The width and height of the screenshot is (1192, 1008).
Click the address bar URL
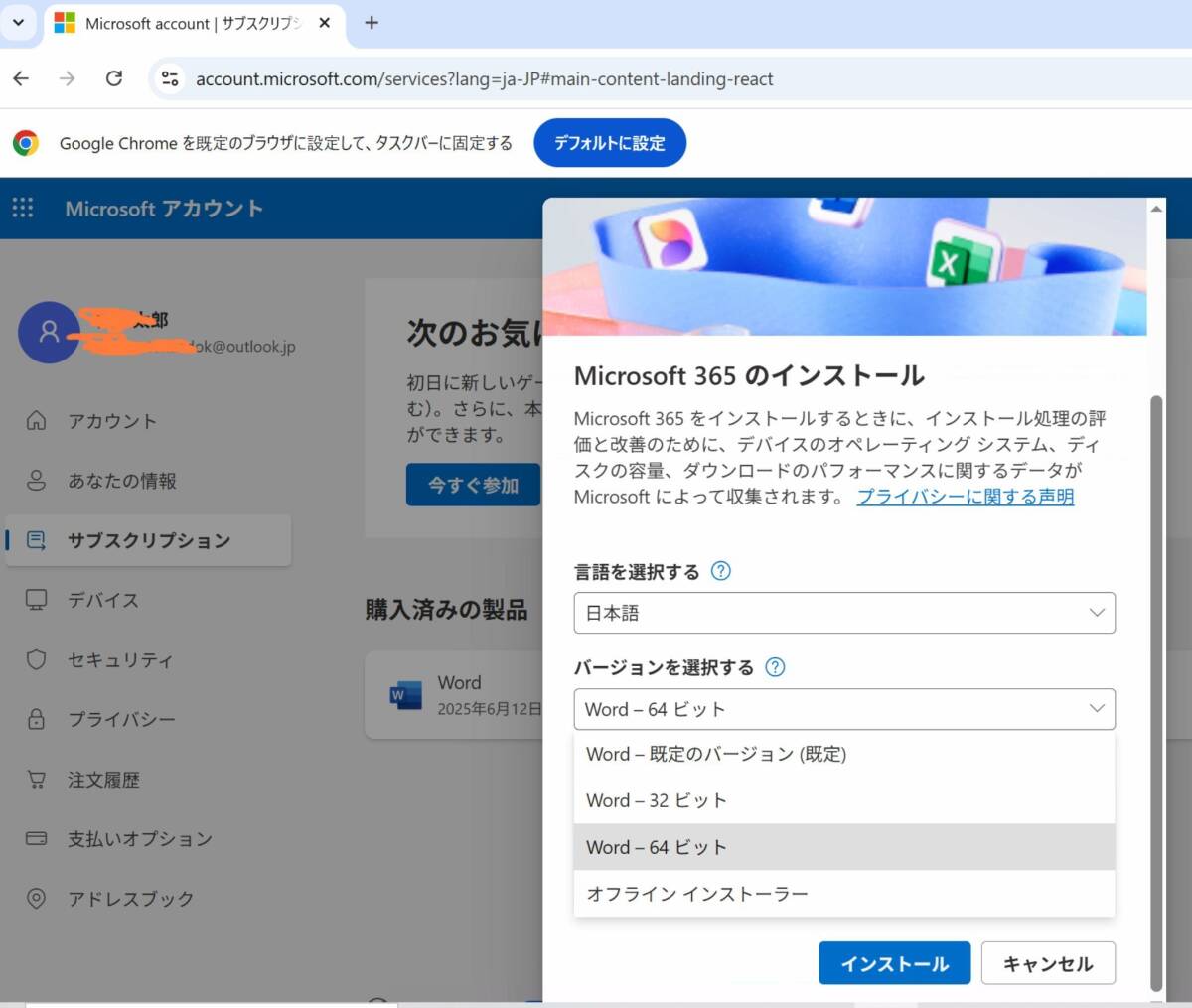[x=484, y=79]
